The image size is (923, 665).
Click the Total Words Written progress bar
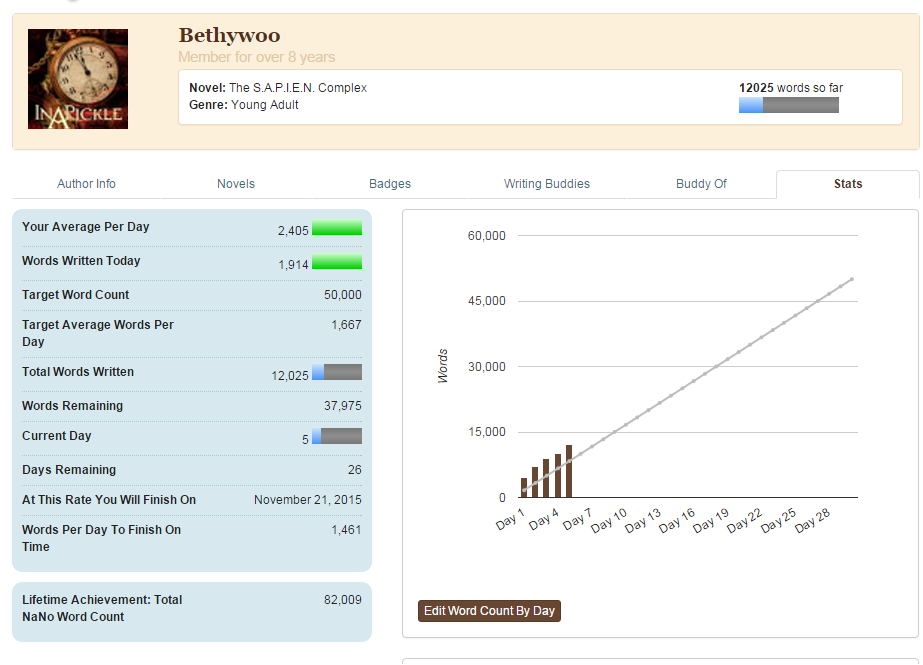point(336,372)
